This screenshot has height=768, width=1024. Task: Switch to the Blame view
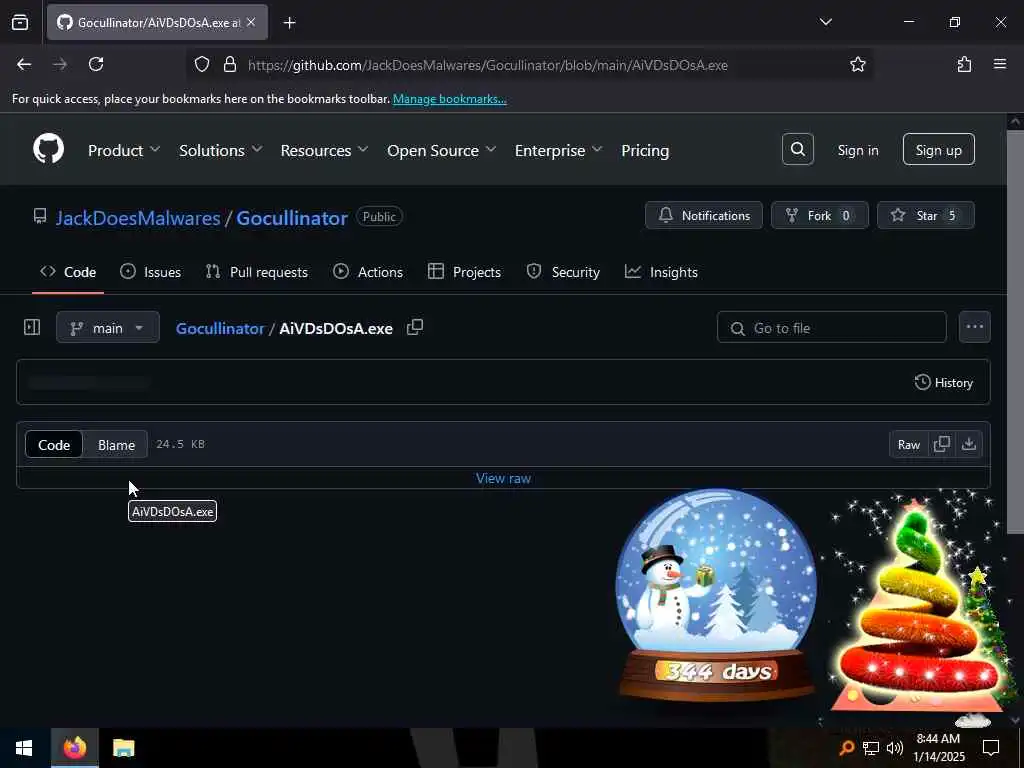pos(116,445)
